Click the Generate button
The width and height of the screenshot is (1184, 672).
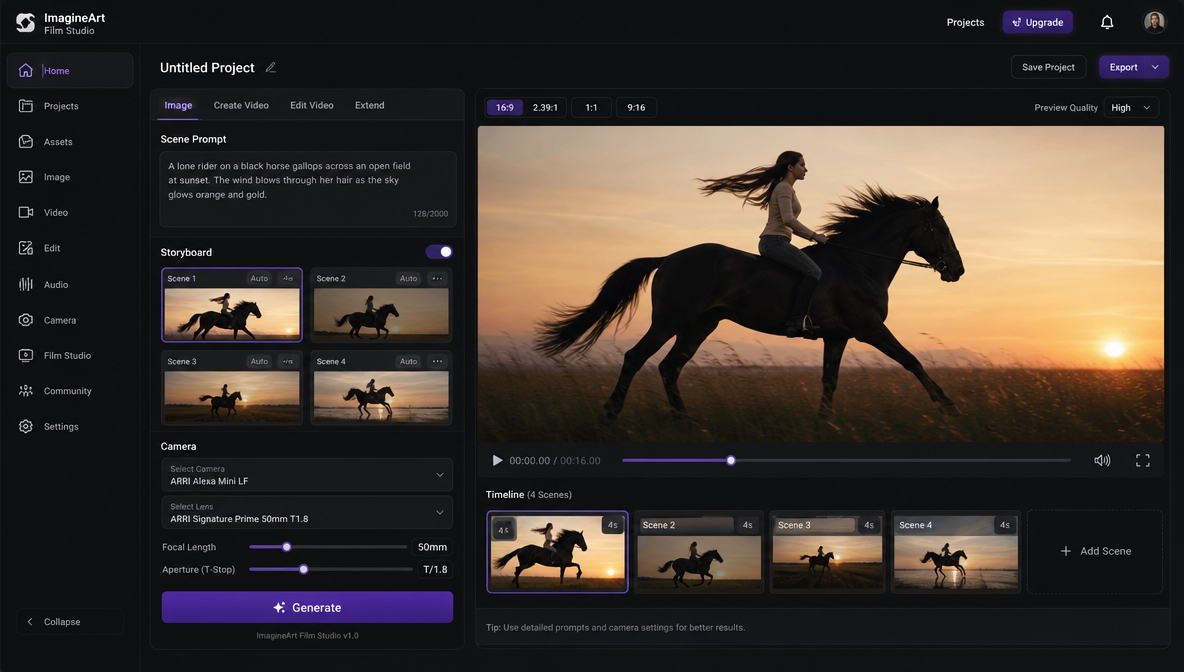pos(307,607)
